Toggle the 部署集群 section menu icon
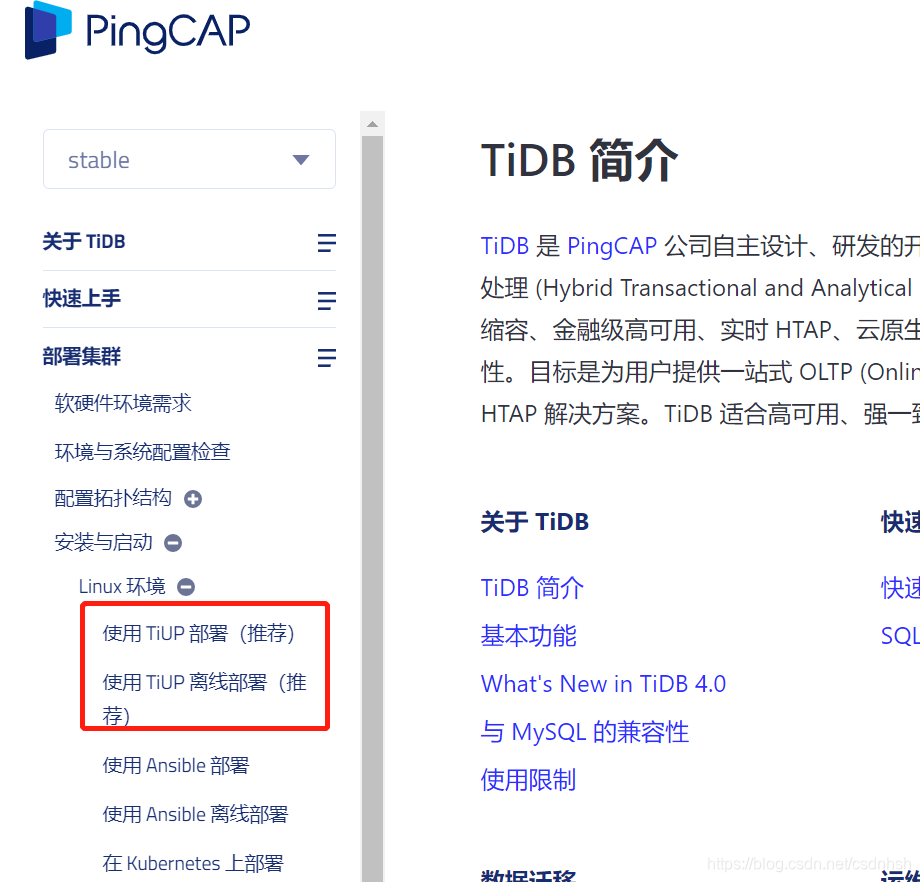This screenshot has height=882, width=920. click(326, 357)
